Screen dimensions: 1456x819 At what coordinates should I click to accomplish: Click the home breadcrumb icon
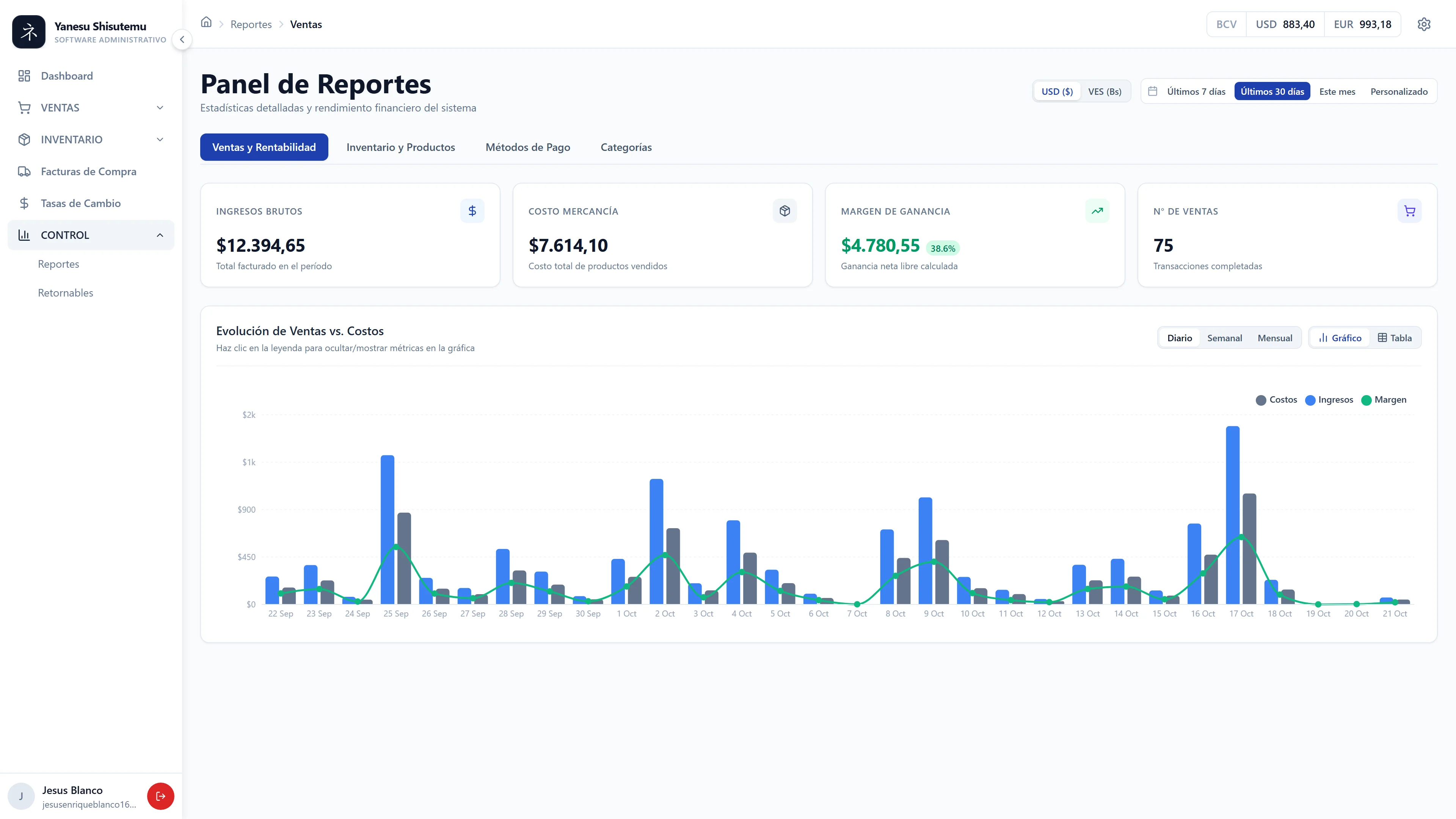pyautogui.click(x=206, y=23)
